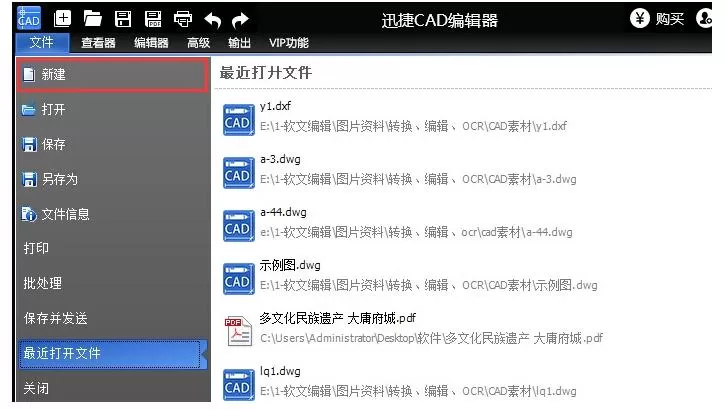Viewport: 726px width, 410px height.
Task: Click the new file plus icon in toolbar
Action: pos(63,19)
